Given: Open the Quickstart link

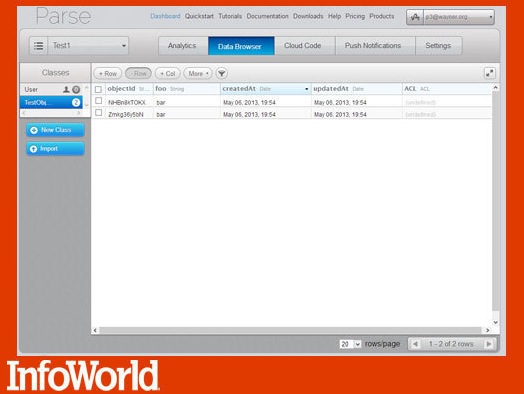Looking at the screenshot, I should pos(199,16).
